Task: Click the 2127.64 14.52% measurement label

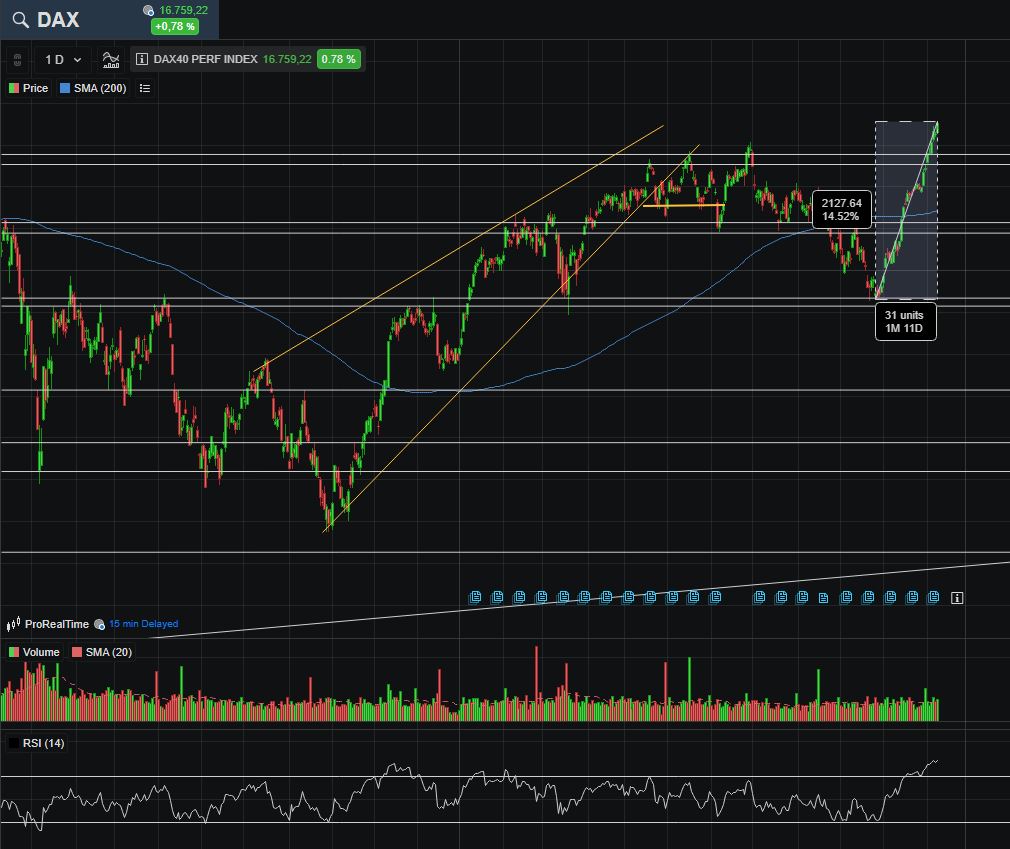Action: [841, 209]
